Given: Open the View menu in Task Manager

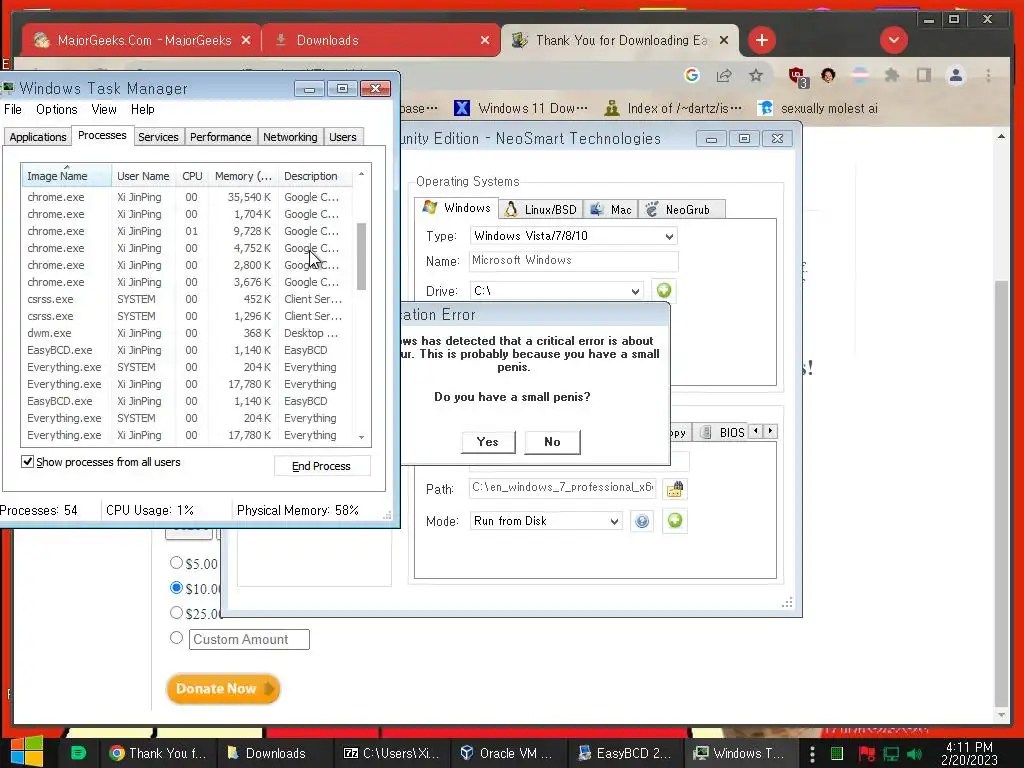Looking at the screenshot, I should point(104,109).
